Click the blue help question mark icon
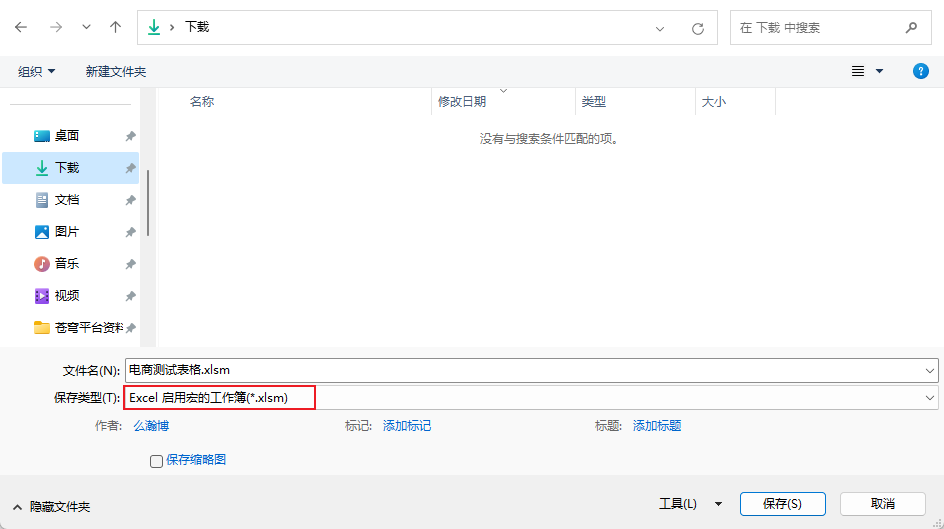The image size is (944, 529). pos(921,71)
